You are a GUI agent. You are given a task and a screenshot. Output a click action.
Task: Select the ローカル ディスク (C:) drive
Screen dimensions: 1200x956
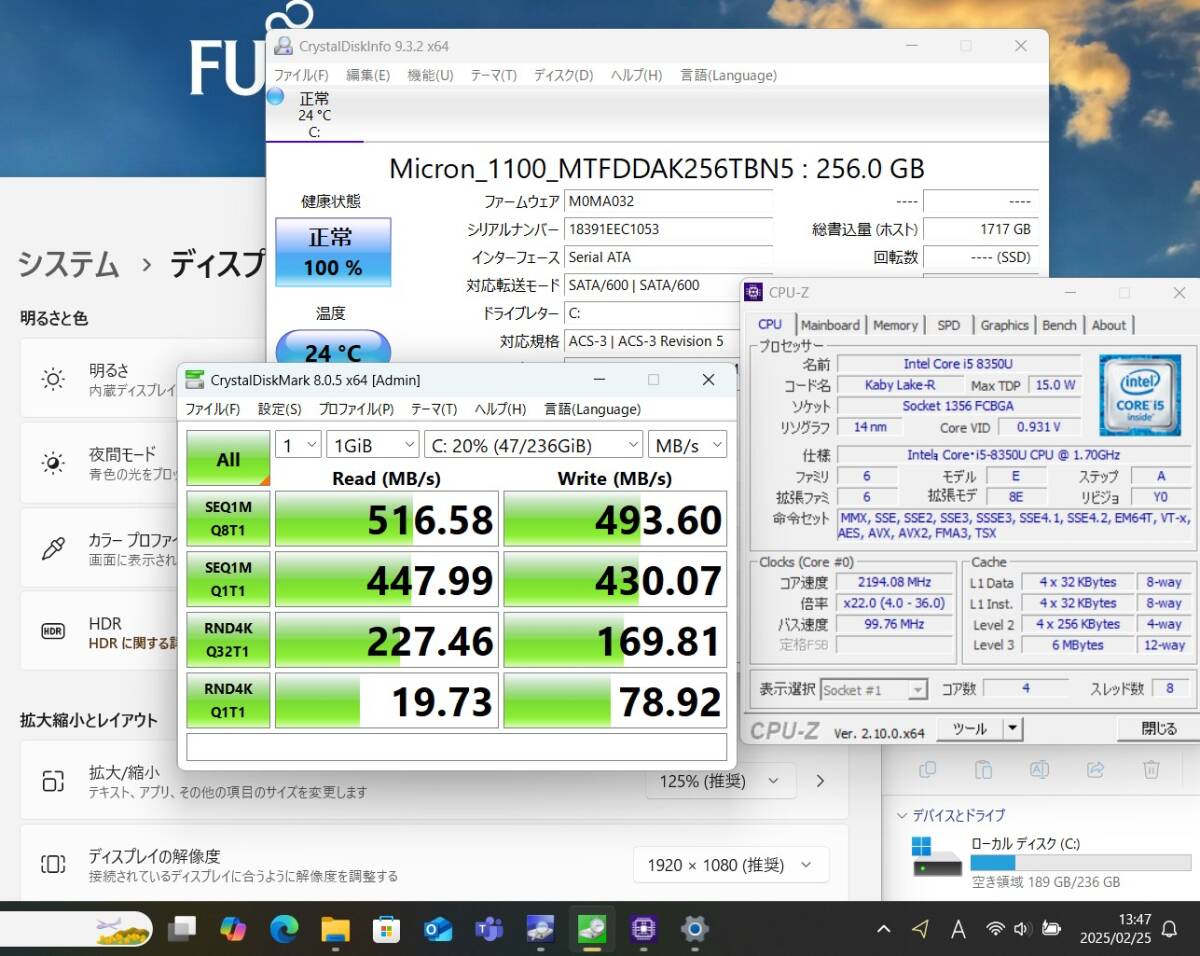click(1050, 861)
